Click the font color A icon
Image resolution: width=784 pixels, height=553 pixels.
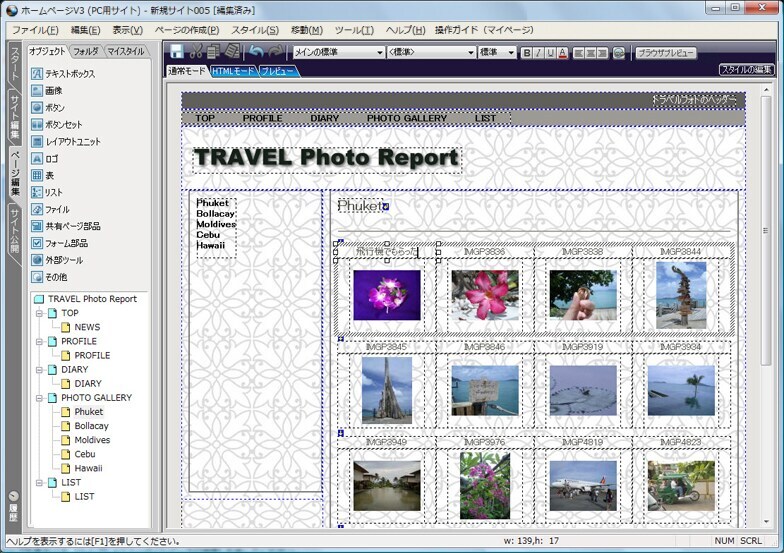point(563,52)
